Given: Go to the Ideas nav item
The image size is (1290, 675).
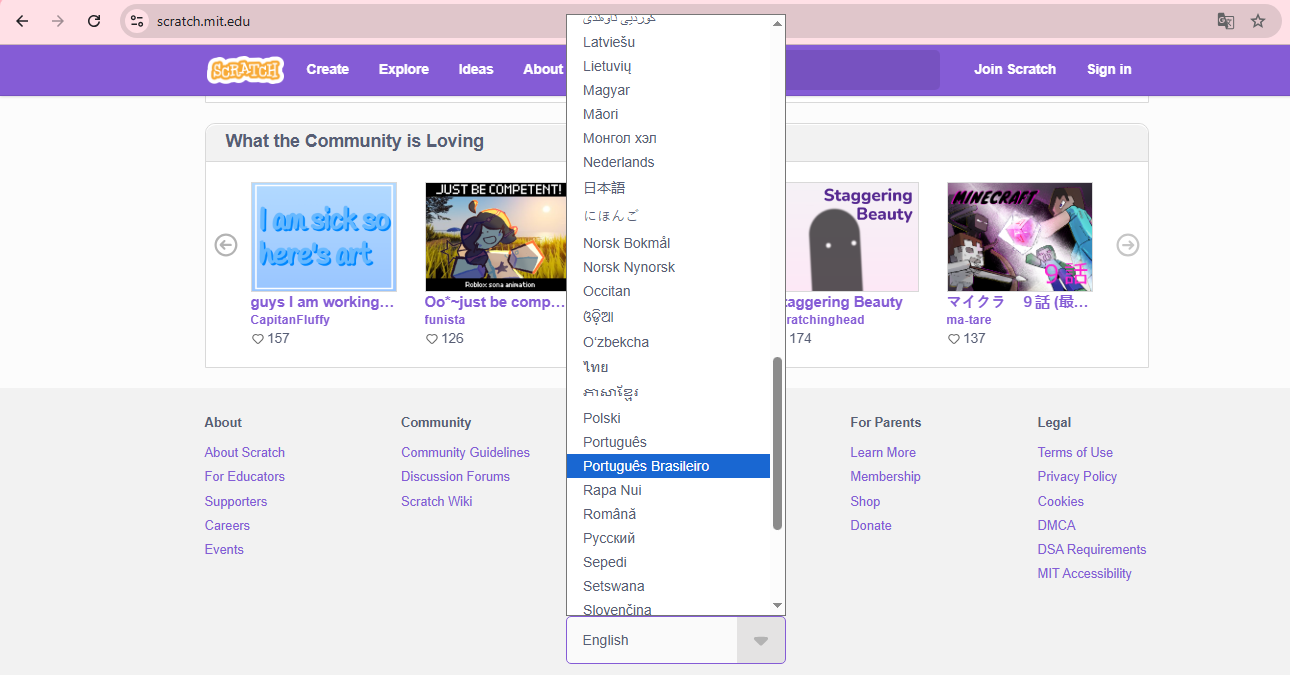Looking at the screenshot, I should (x=476, y=69).
